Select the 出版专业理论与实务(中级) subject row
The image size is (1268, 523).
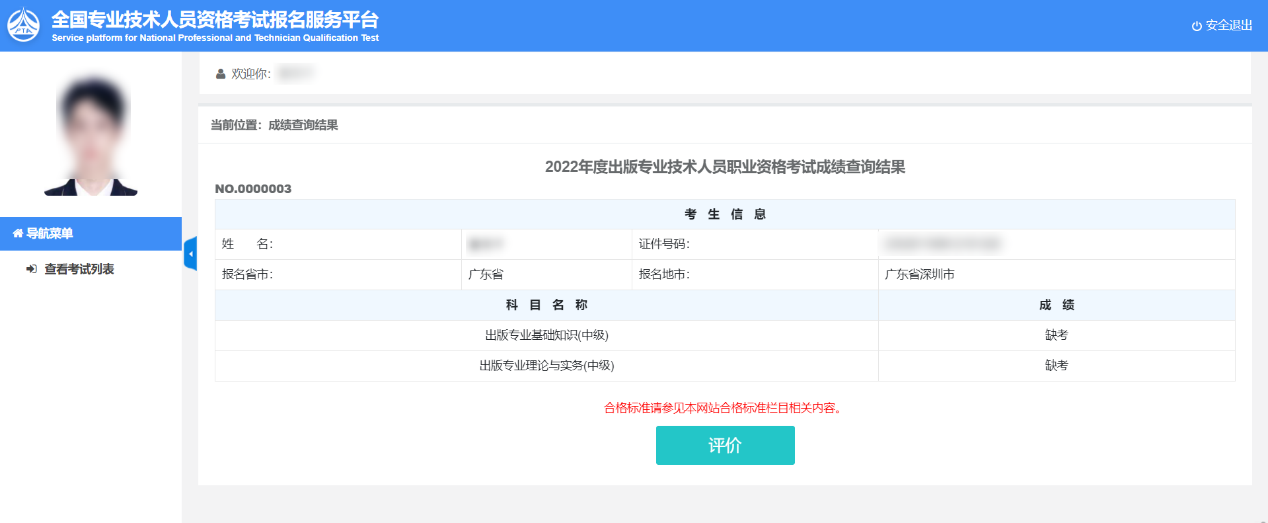pyautogui.click(x=546, y=366)
